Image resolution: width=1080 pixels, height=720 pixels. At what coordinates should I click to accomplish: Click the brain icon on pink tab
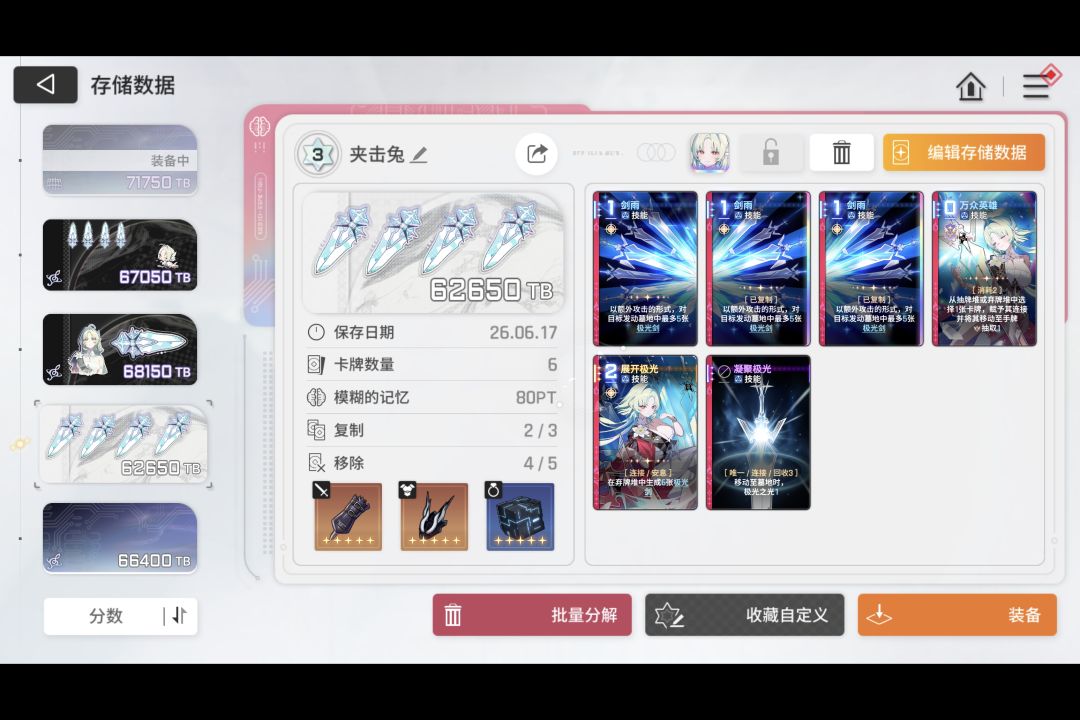[x=260, y=126]
